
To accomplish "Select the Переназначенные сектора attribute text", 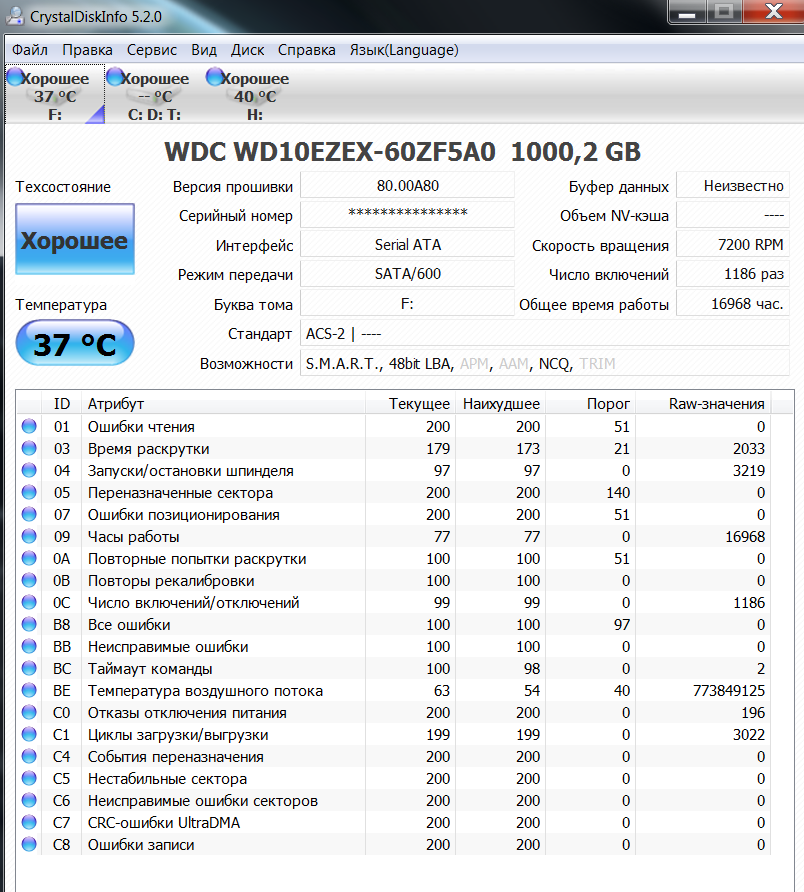I will pos(180,493).
